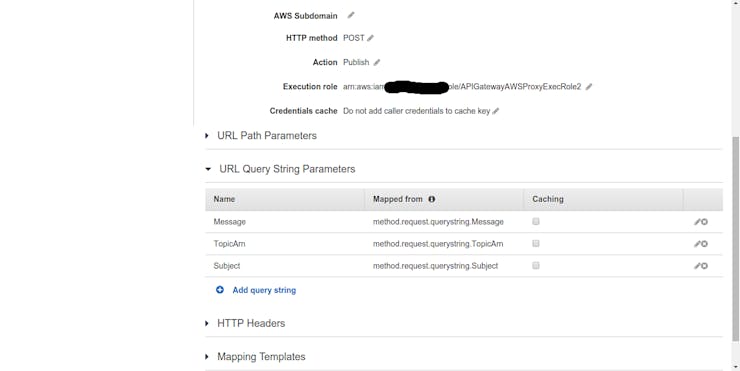740x371 pixels.
Task: Click pencil icon next to Publish action
Action: click(x=377, y=62)
